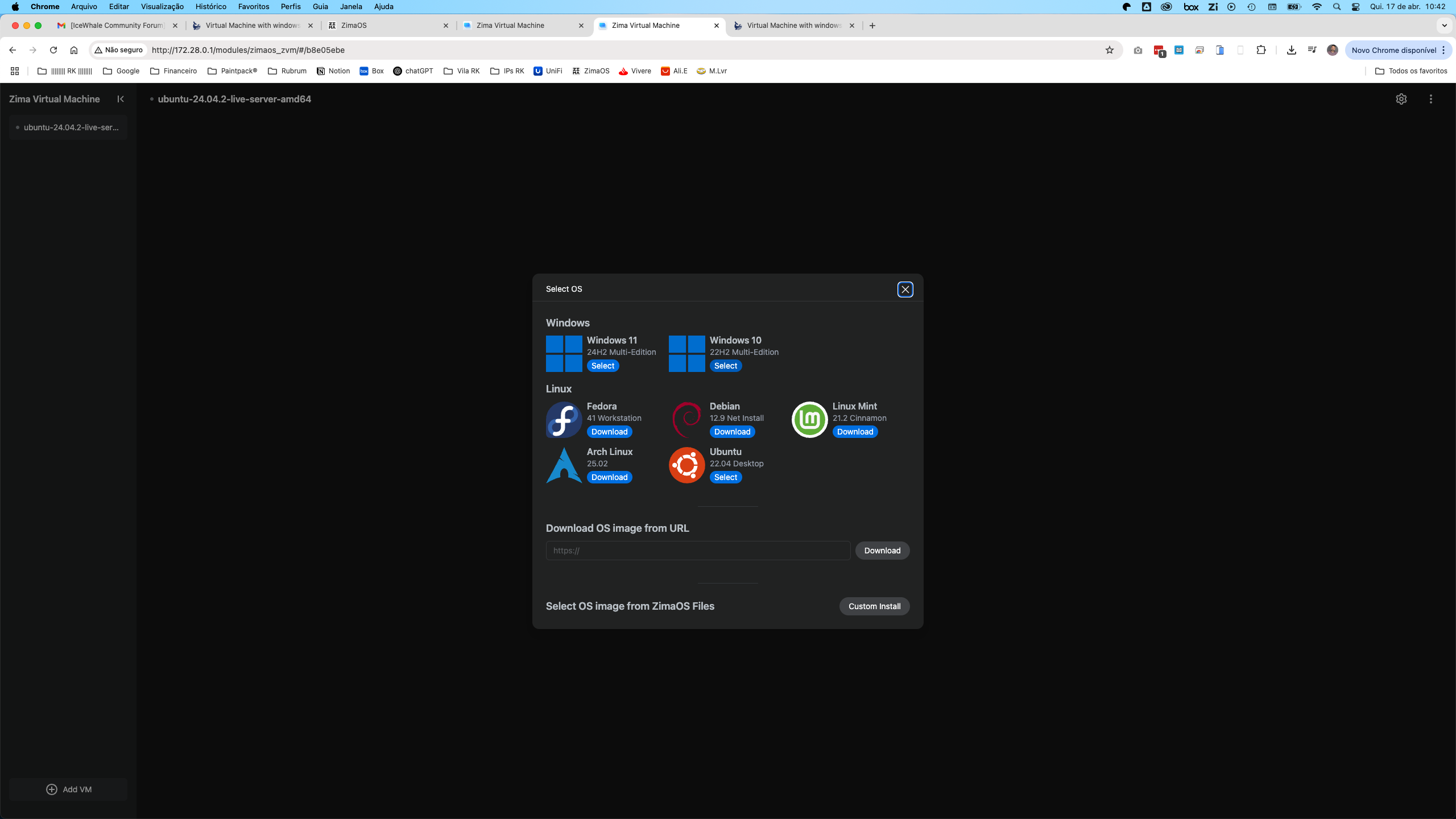Click the Fedora logo icon

tap(564, 420)
